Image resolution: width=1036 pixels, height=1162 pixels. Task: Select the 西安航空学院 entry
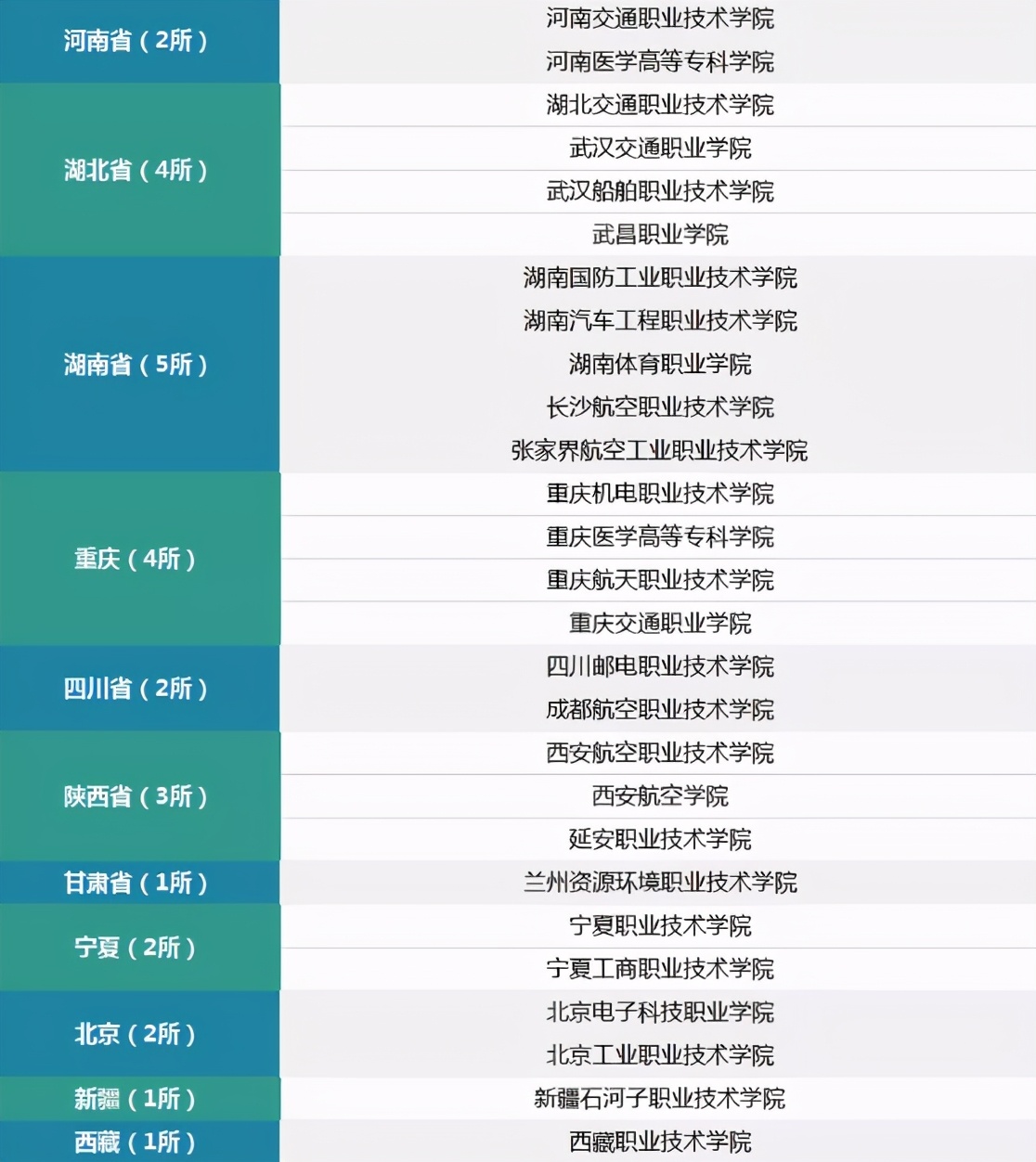[x=659, y=796]
